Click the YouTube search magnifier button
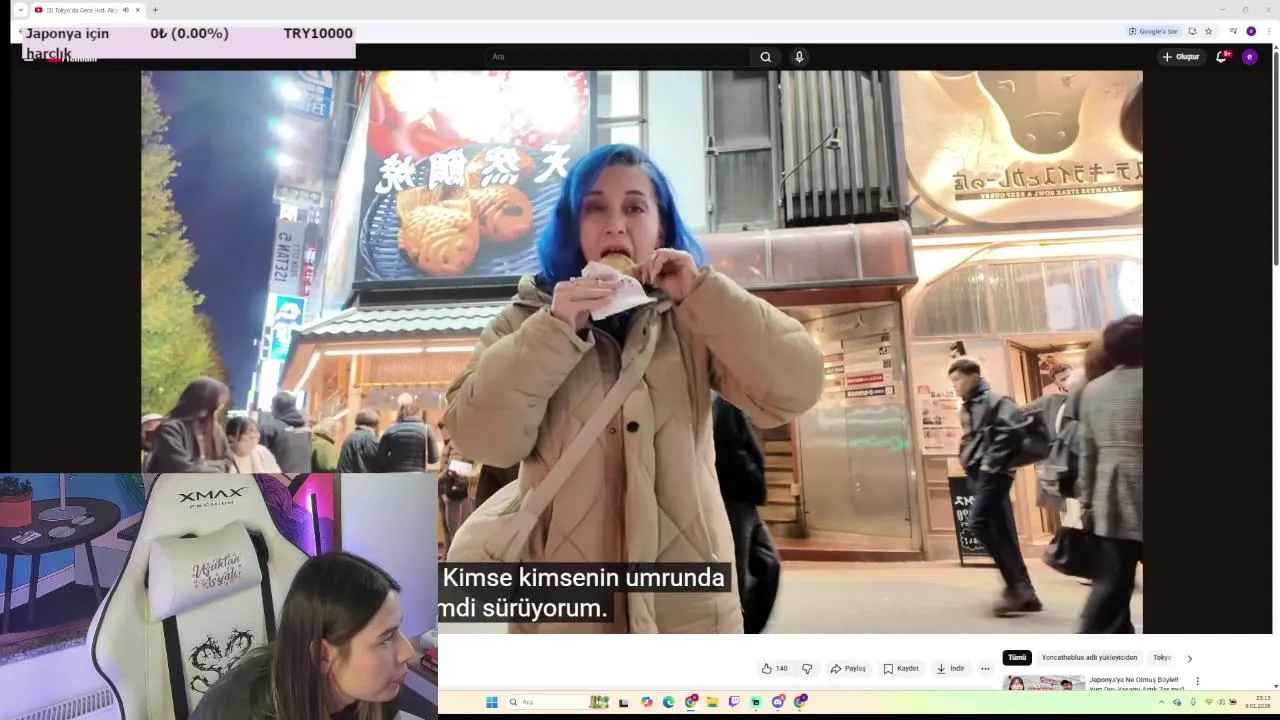Viewport: 1280px width, 720px height. point(765,57)
